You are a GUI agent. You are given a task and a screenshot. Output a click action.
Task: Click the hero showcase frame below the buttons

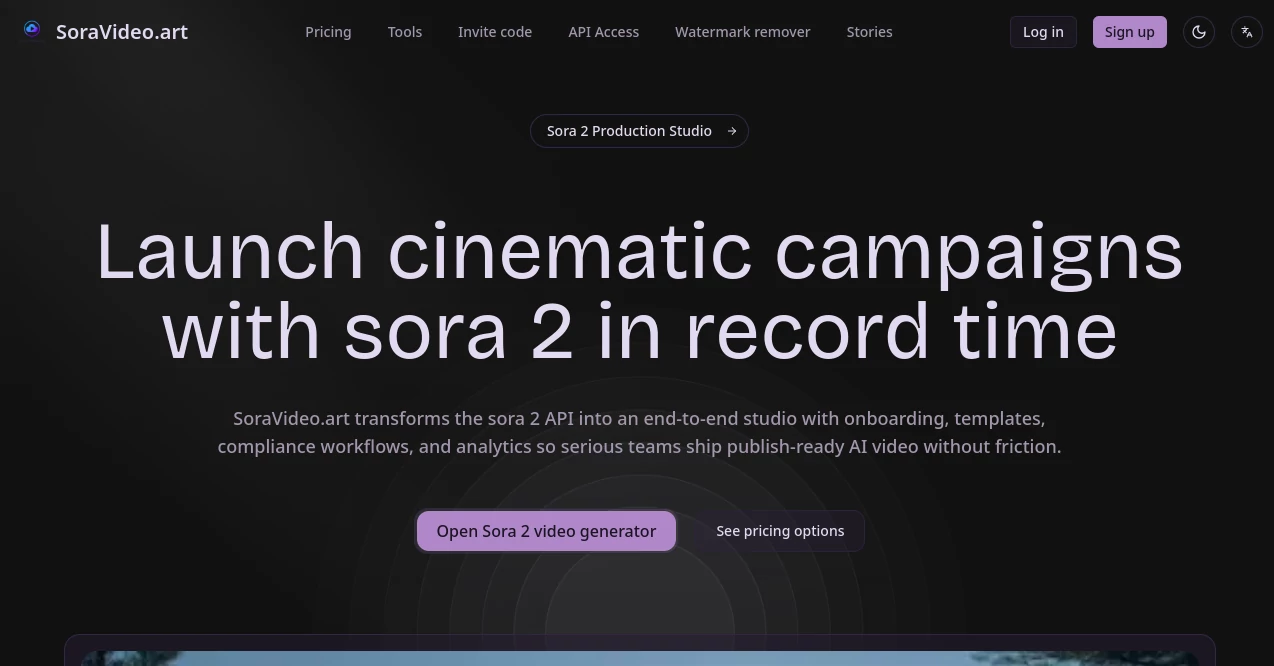(639, 650)
